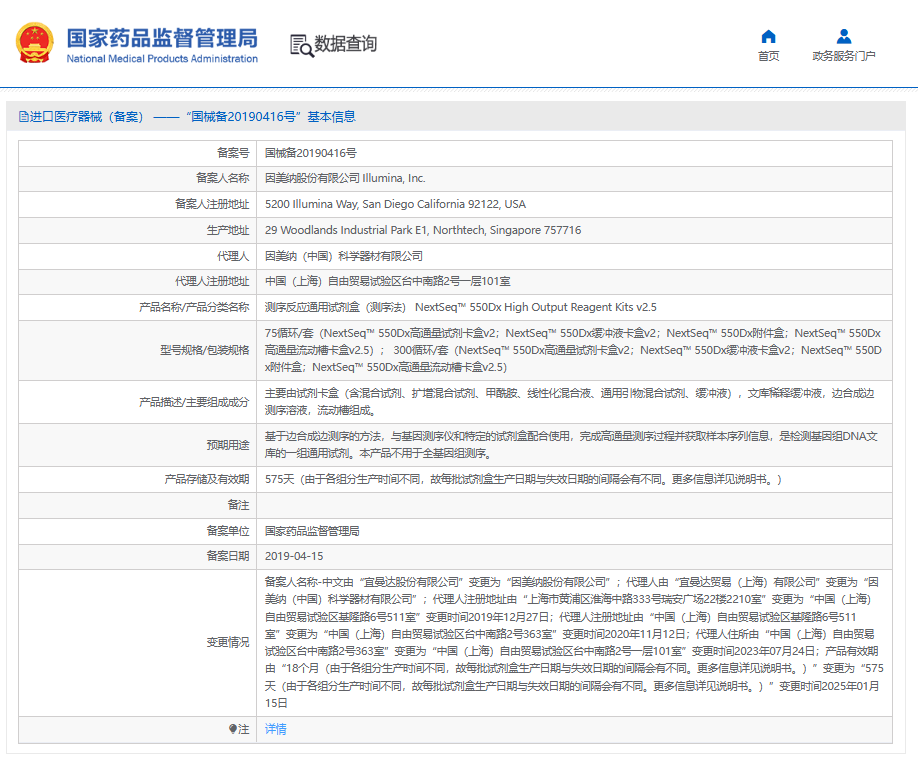Click the 变更情况 label

[228, 642]
